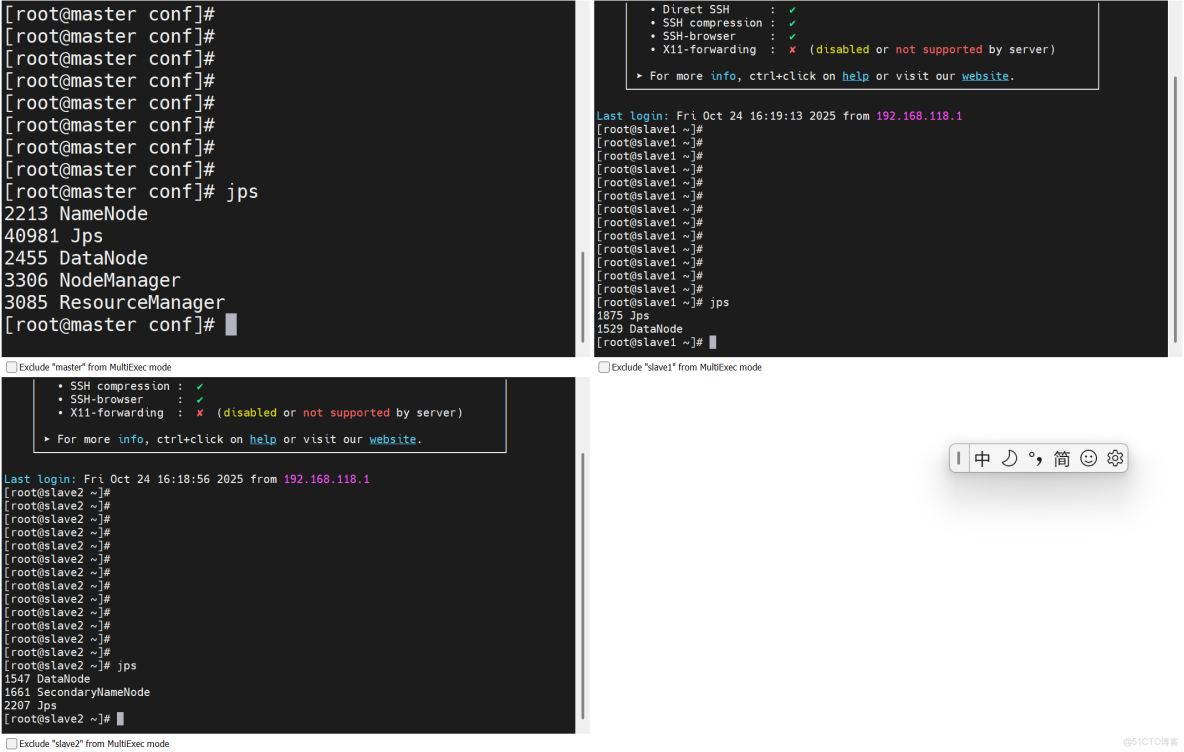The image size is (1184, 752).
Task: Click "Direct SSH" line in slave1 banner
Action: pyautogui.click(x=723, y=9)
